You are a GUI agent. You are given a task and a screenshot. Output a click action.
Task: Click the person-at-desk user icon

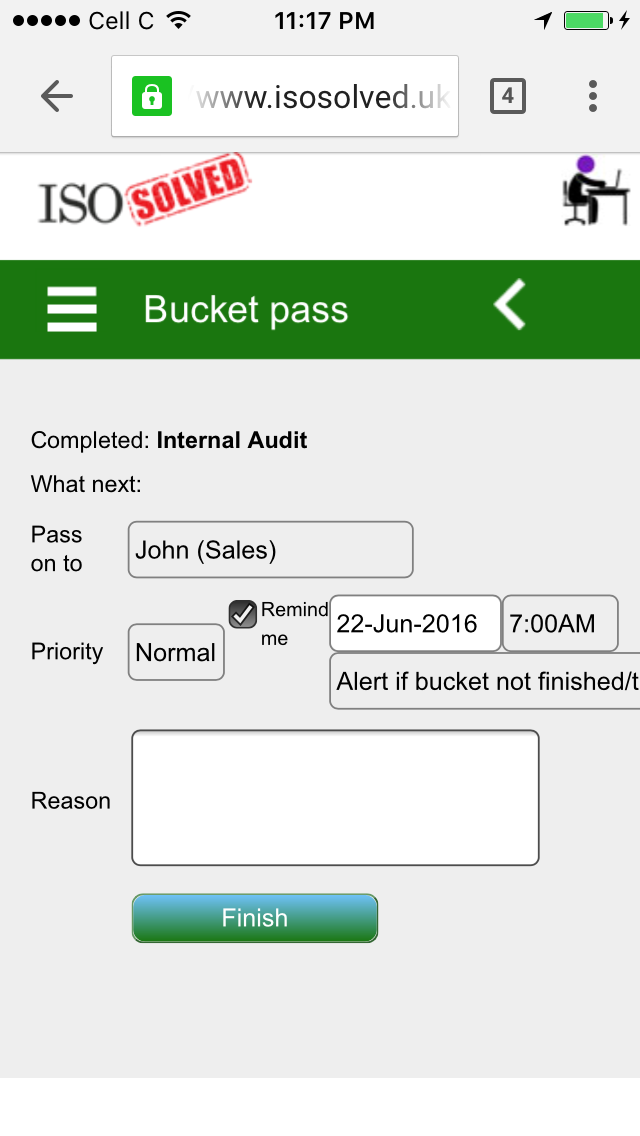[595, 191]
